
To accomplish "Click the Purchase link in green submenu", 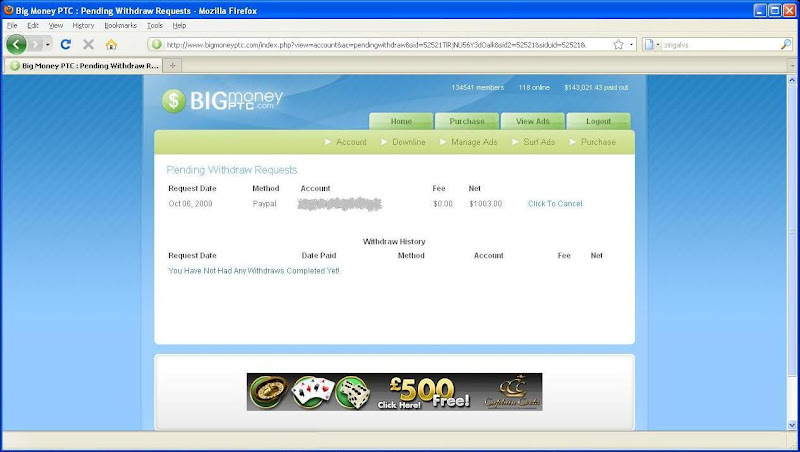I will coord(598,142).
